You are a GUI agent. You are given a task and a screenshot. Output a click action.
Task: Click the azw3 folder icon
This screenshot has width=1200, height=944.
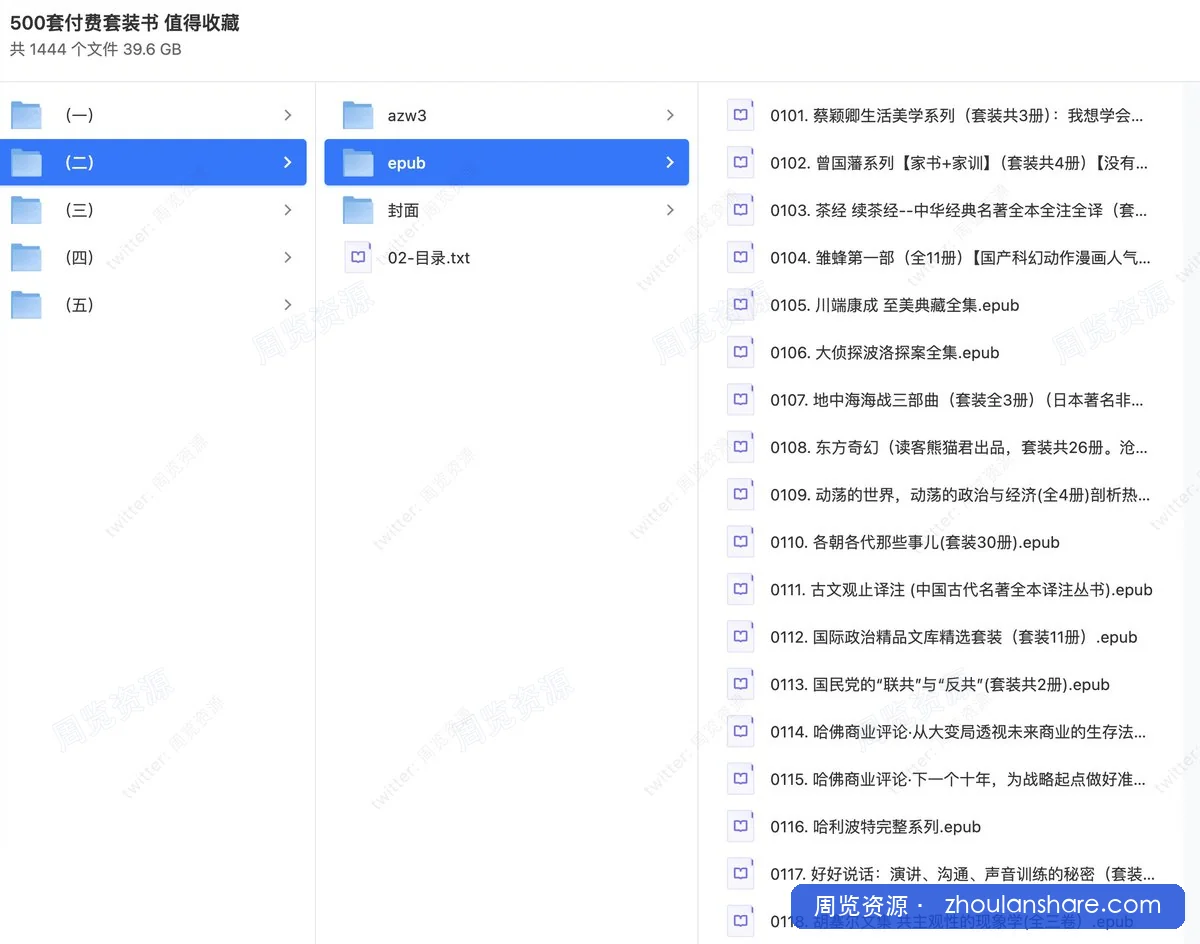(x=358, y=115)
